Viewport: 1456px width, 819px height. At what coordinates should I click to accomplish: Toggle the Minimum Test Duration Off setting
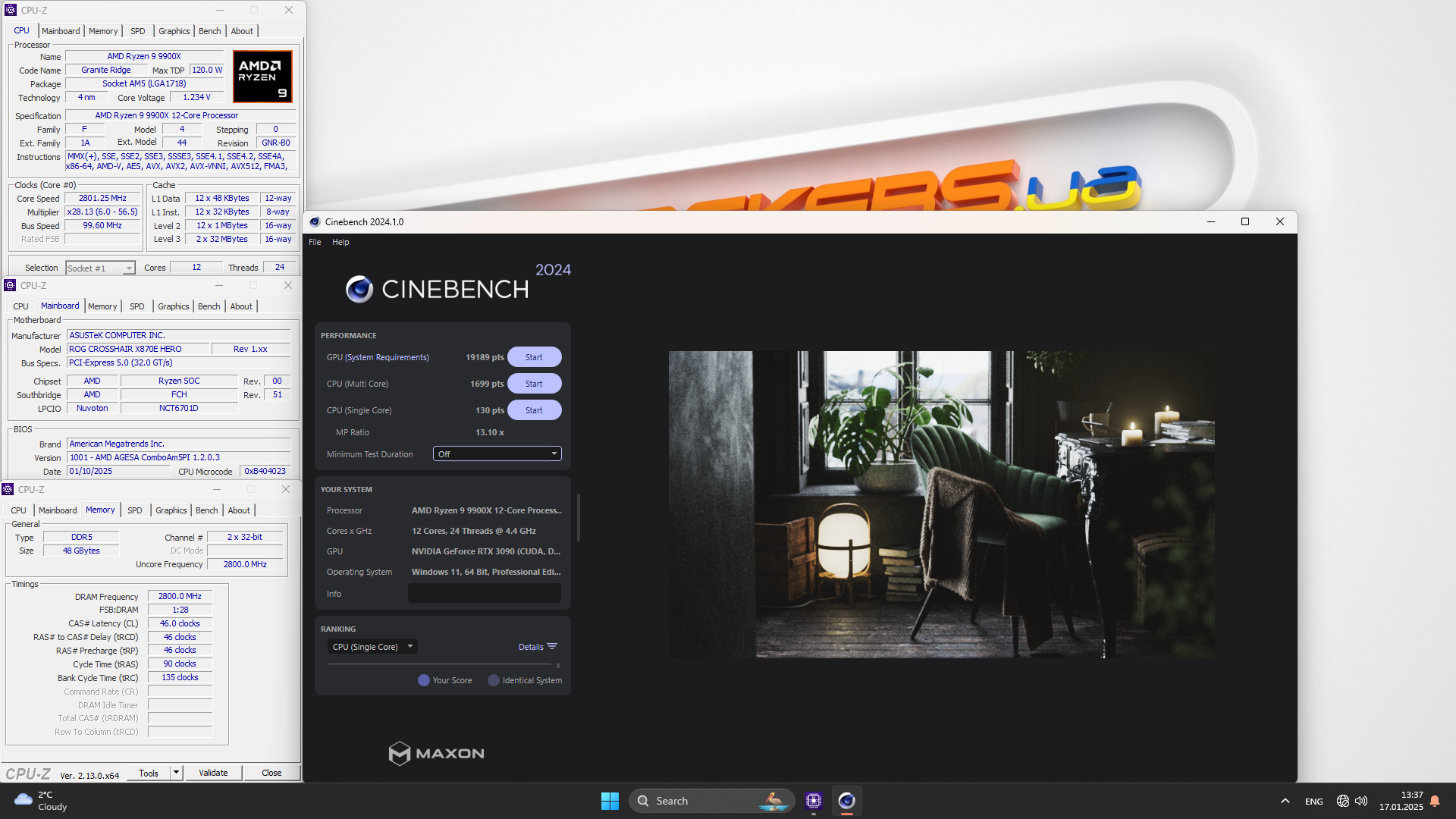coord(495,454)
